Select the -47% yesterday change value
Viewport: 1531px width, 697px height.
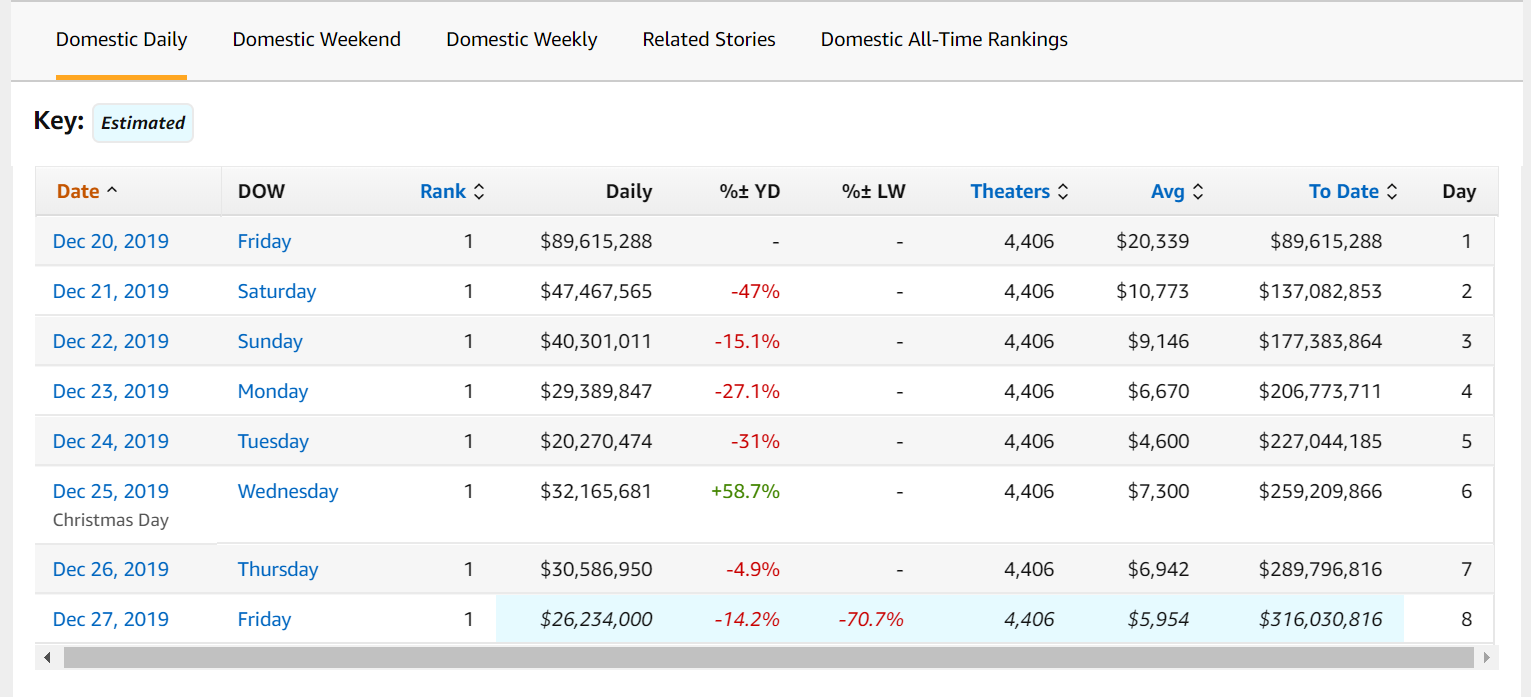pos(755,291)
